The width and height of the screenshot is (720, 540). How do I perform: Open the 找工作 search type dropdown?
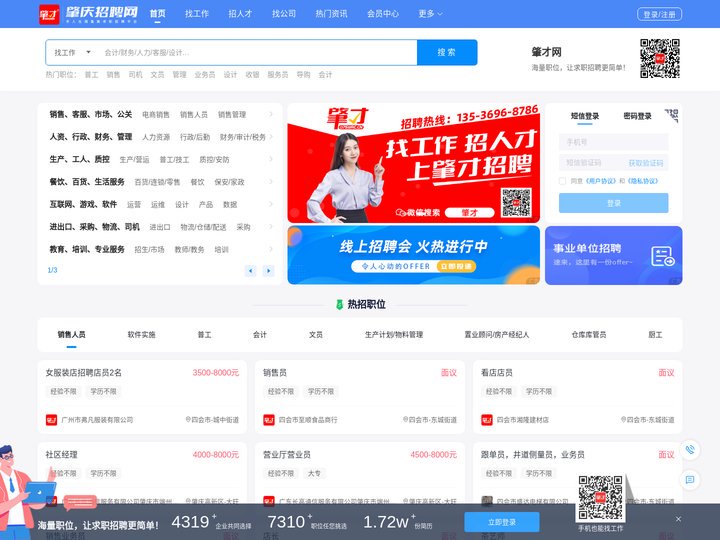pyautogui.click(x=70, y=52)
